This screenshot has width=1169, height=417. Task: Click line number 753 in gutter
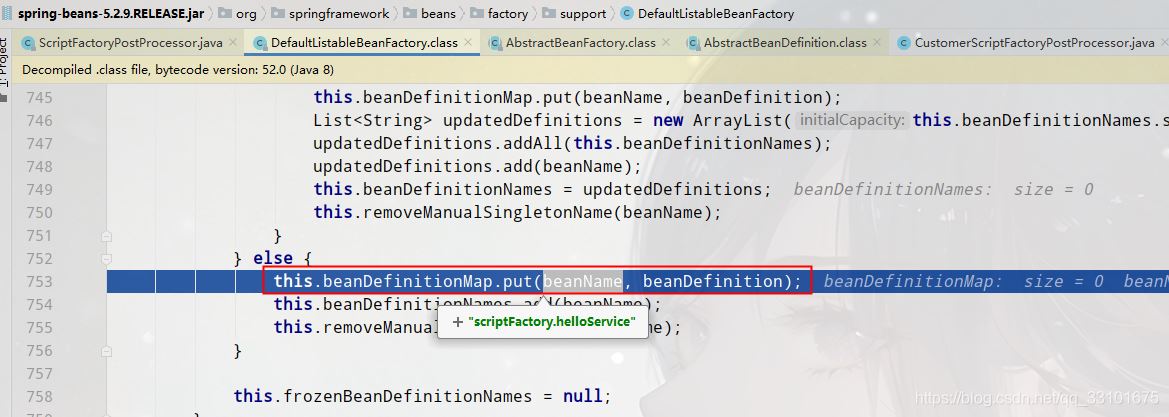click(x=38, y=281)
